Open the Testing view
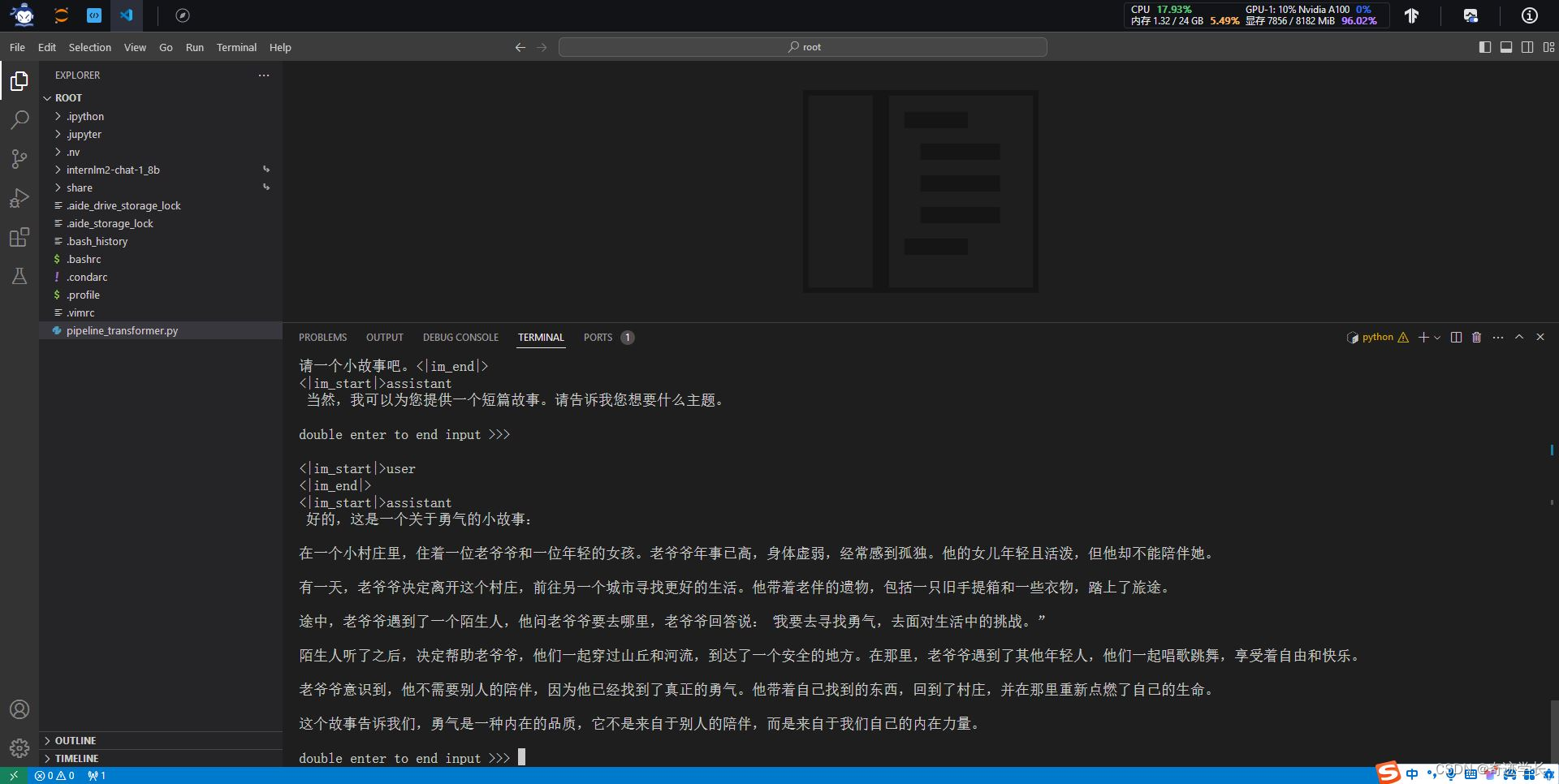1559x784 pixels. 19,276
